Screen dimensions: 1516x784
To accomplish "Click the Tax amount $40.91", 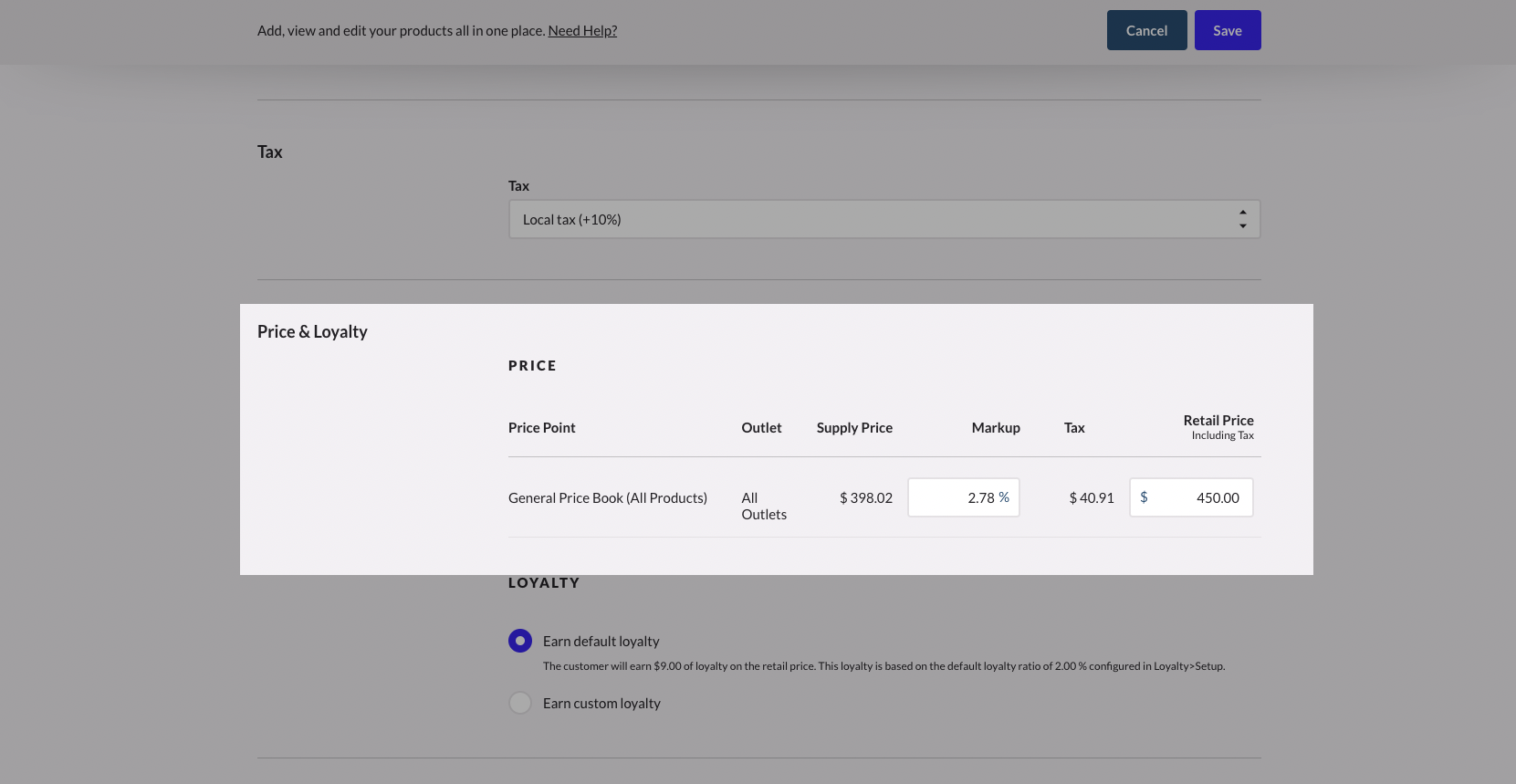I will pyautogui.click(x=1091, y=497).
